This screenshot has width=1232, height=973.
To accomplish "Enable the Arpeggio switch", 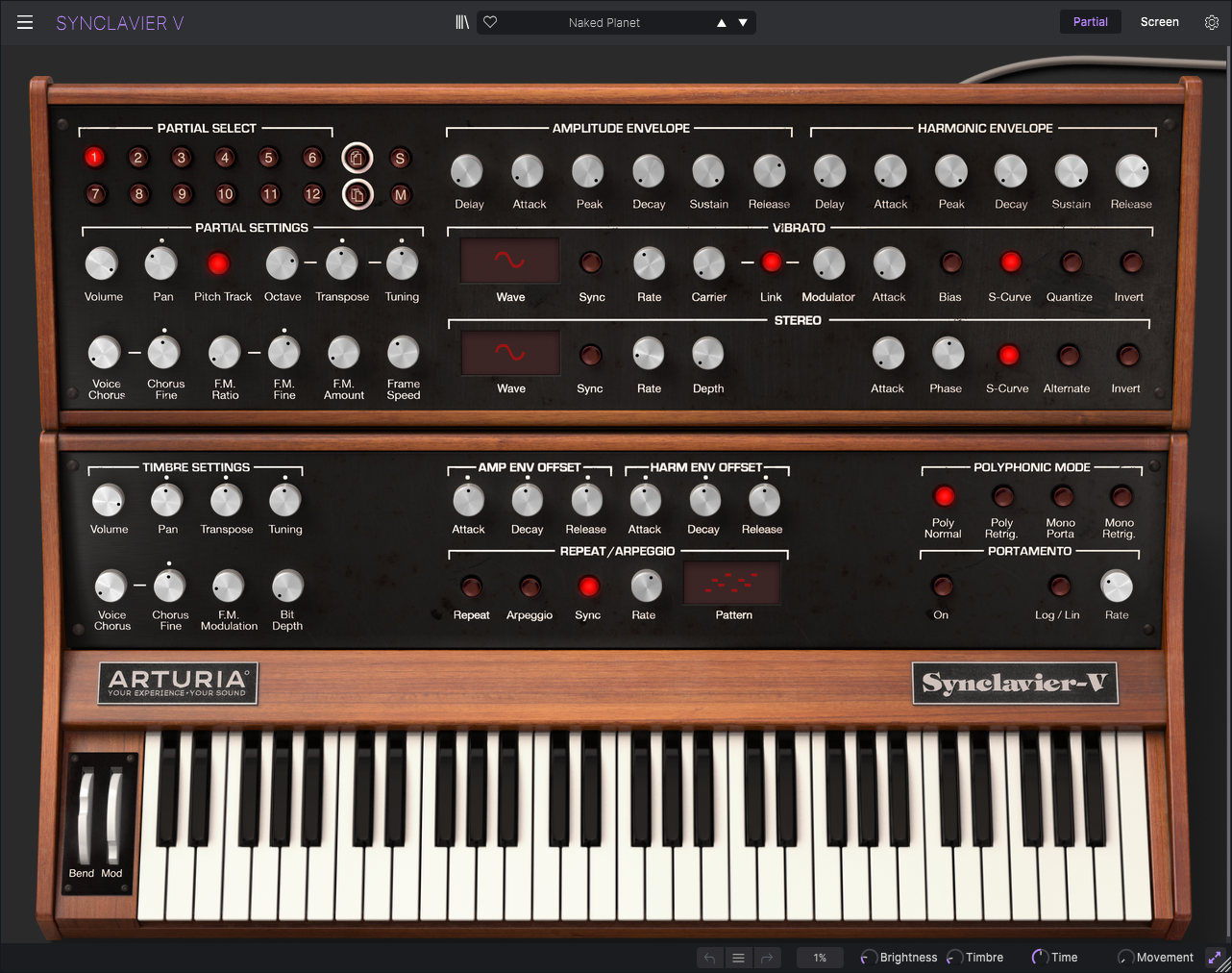I will tap(530, 586).
